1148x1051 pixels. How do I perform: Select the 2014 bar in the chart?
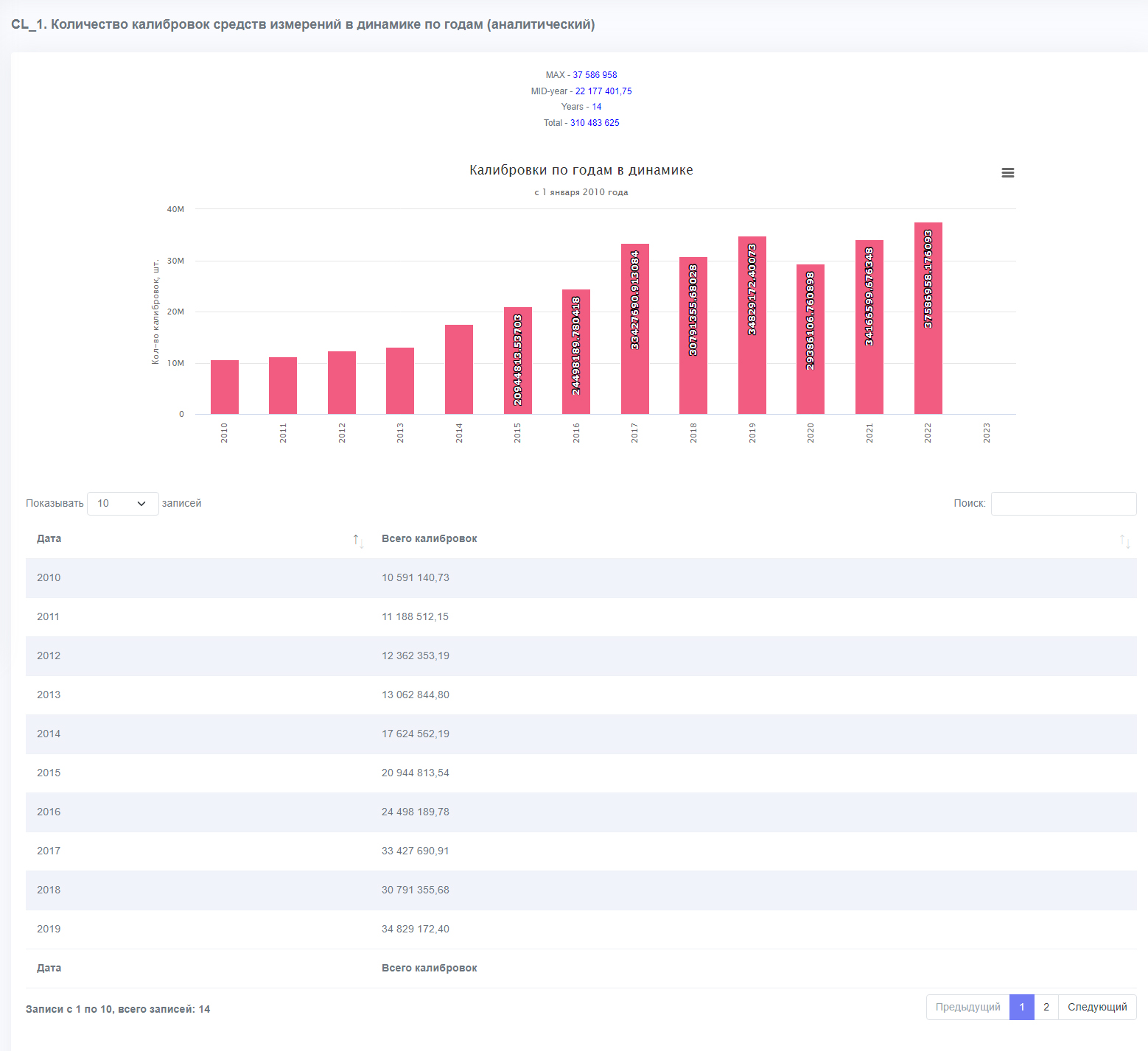pyautogui.click(x=458, y=369)
